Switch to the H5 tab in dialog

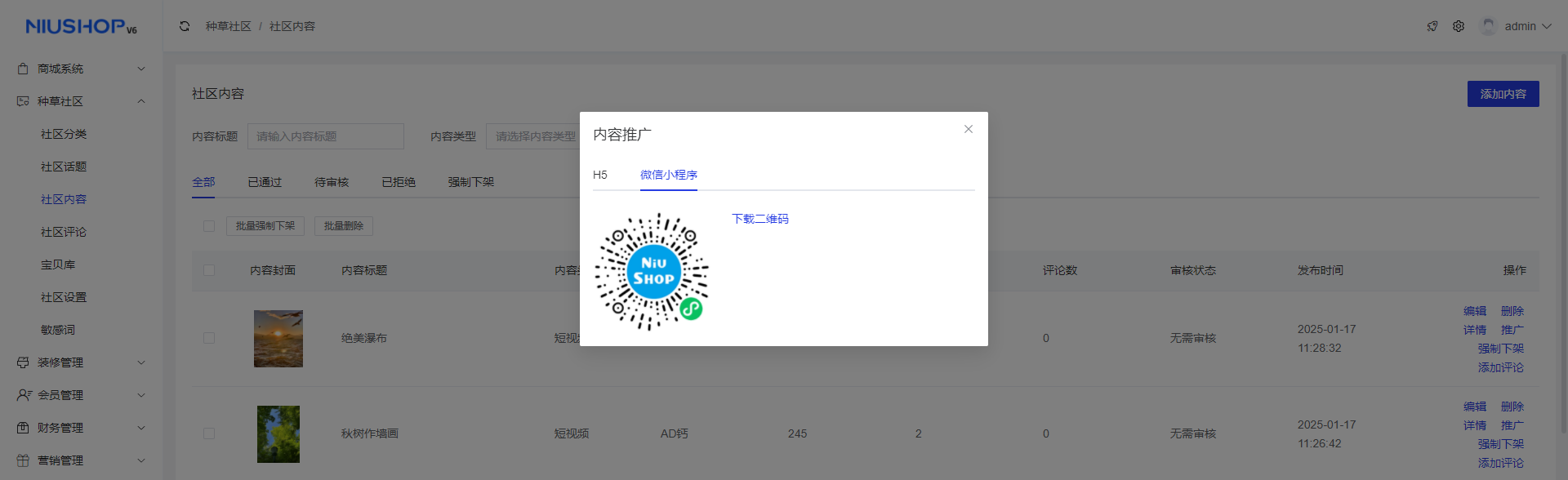[600, 175]
